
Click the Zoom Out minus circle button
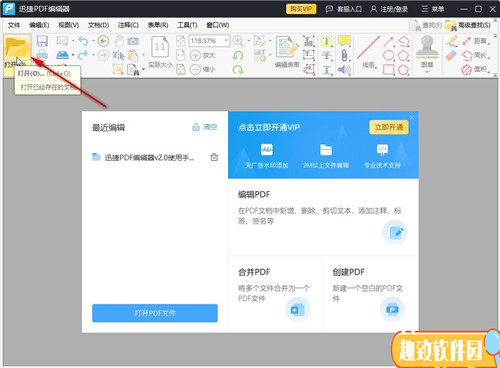point(195,69)
